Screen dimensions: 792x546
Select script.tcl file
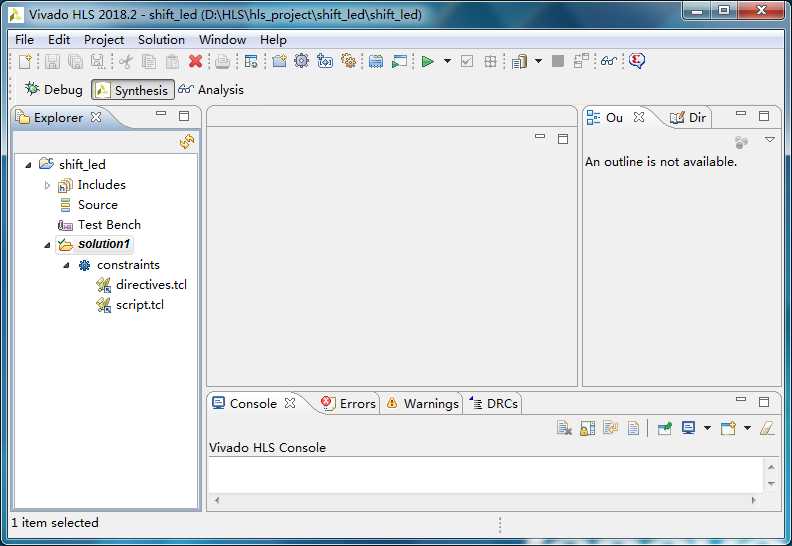click(x=130, y=305)
